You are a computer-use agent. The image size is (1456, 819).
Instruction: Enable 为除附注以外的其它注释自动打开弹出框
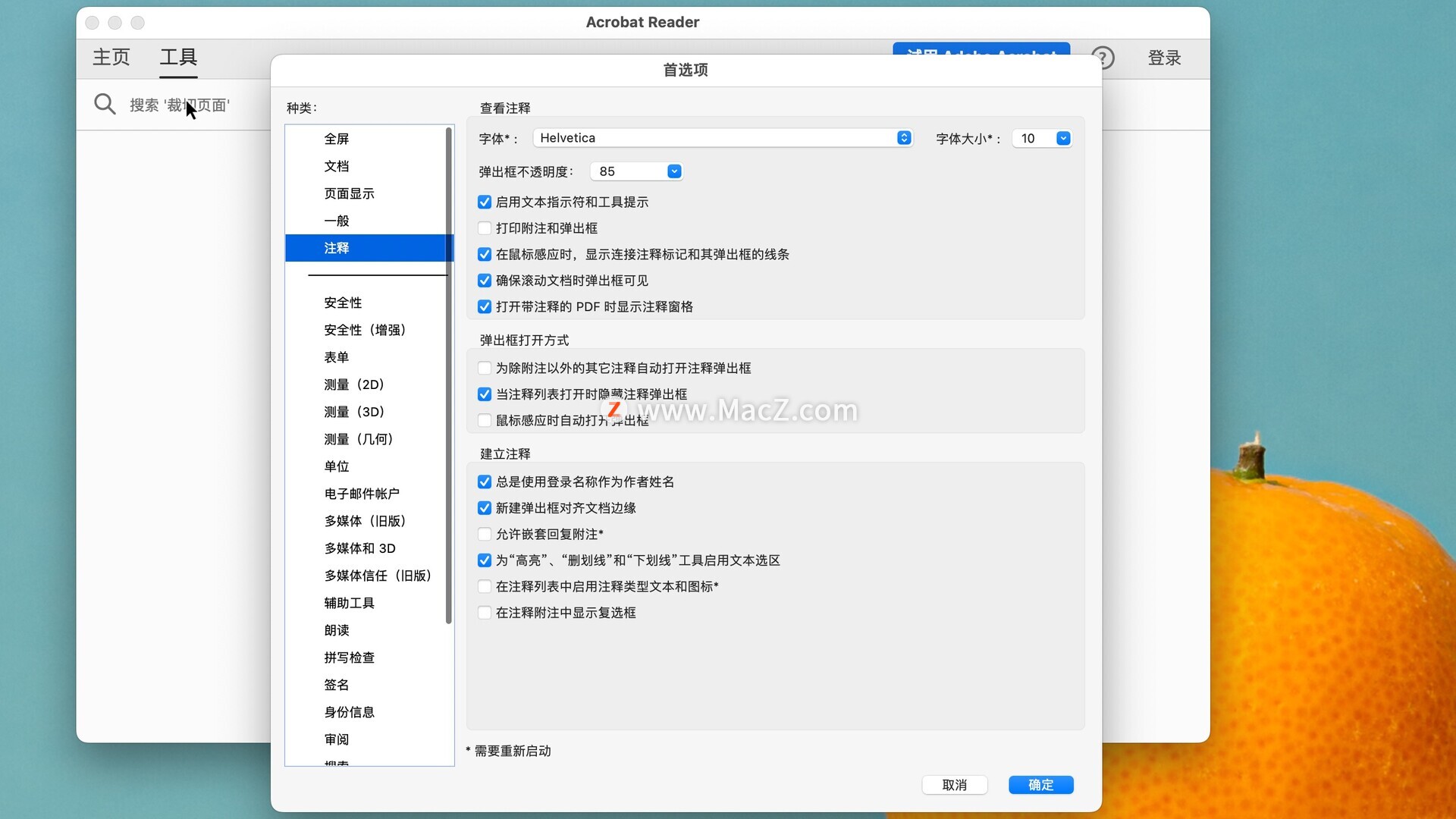click(485, 369)
